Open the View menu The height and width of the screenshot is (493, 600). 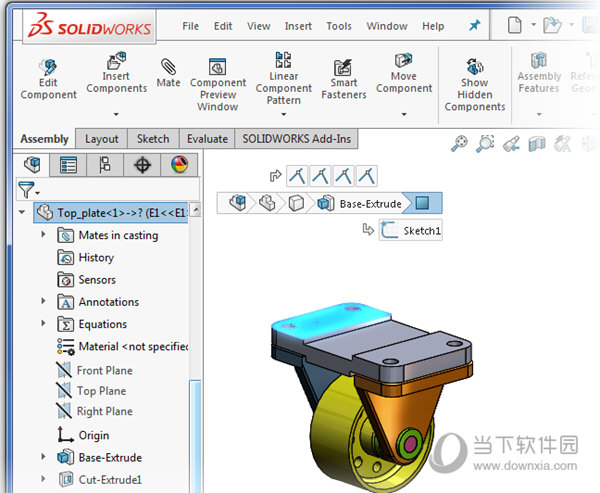(259, 26)
